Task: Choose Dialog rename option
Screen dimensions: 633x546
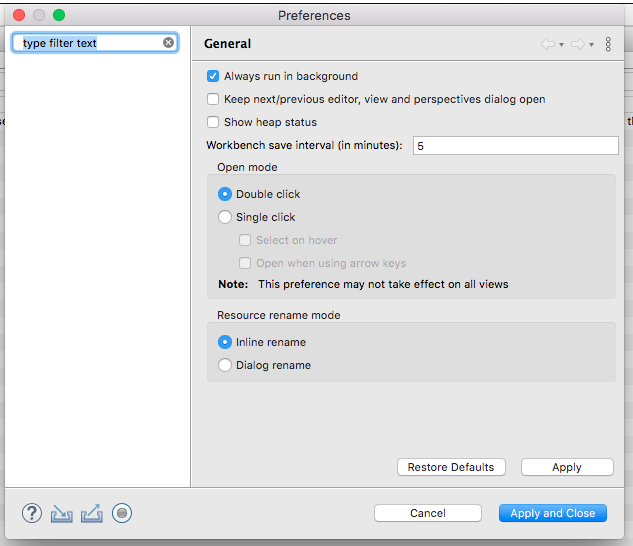Action: (225, 365)
